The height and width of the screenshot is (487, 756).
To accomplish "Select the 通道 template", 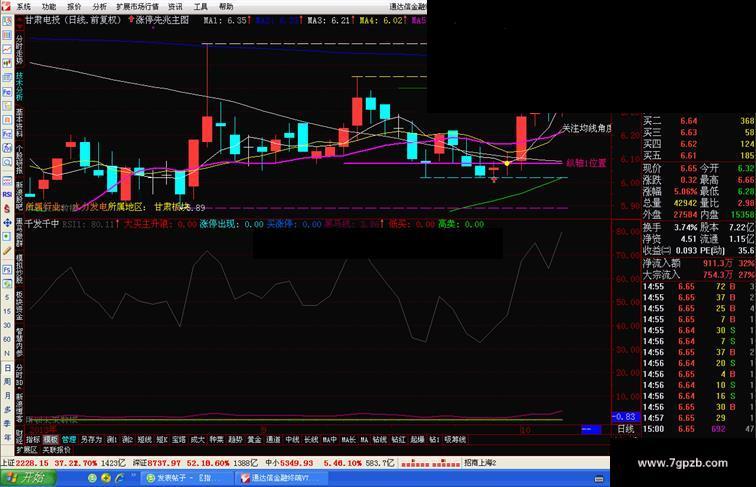I will coord(273,440).
